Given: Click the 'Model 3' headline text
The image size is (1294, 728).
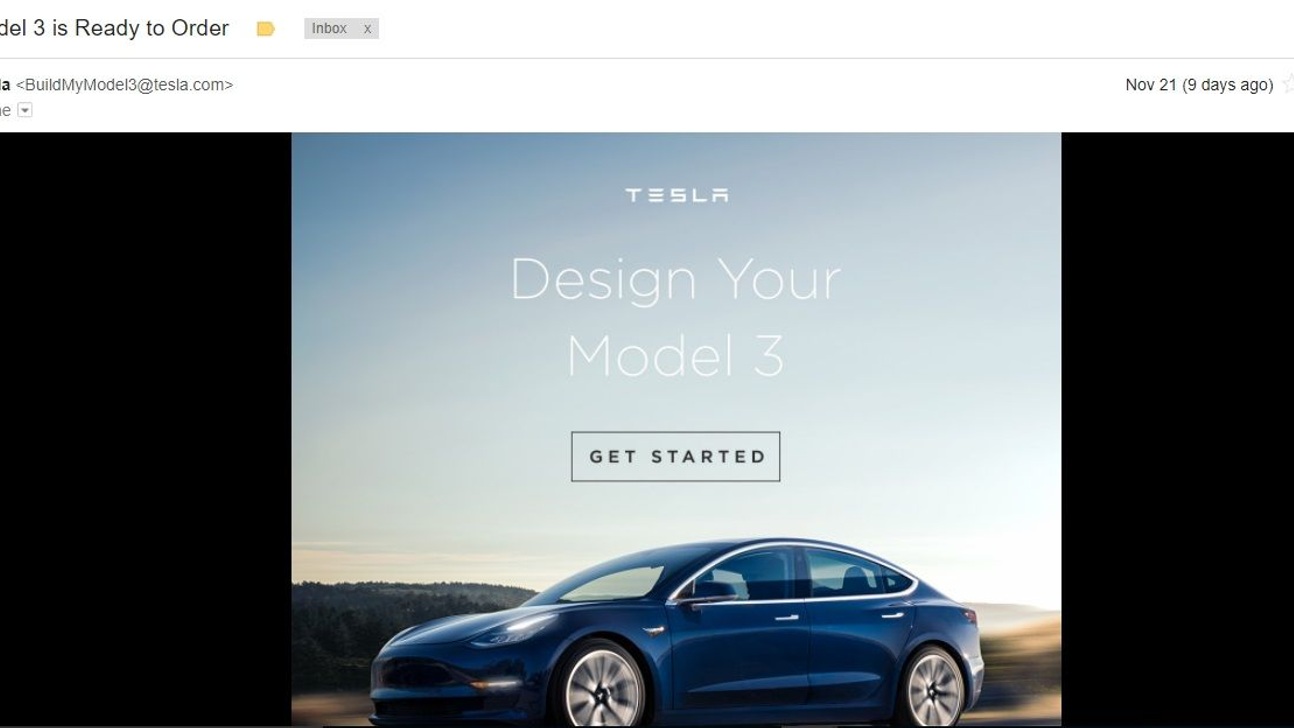Looking at the screenshot, I should 676,355.
